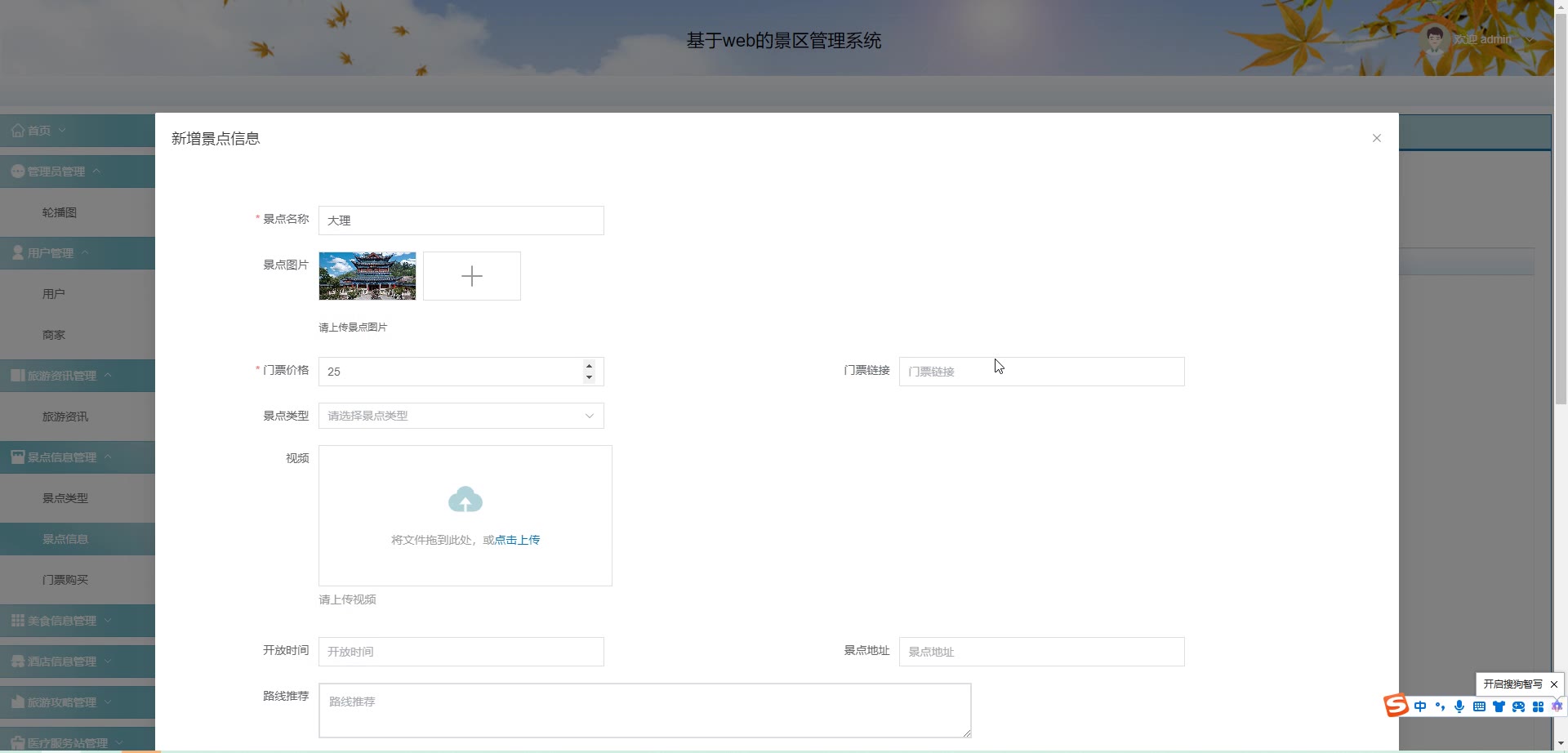
Task: Click the Sogou S logo on IME bar
Action: [x=1396, y=706]
